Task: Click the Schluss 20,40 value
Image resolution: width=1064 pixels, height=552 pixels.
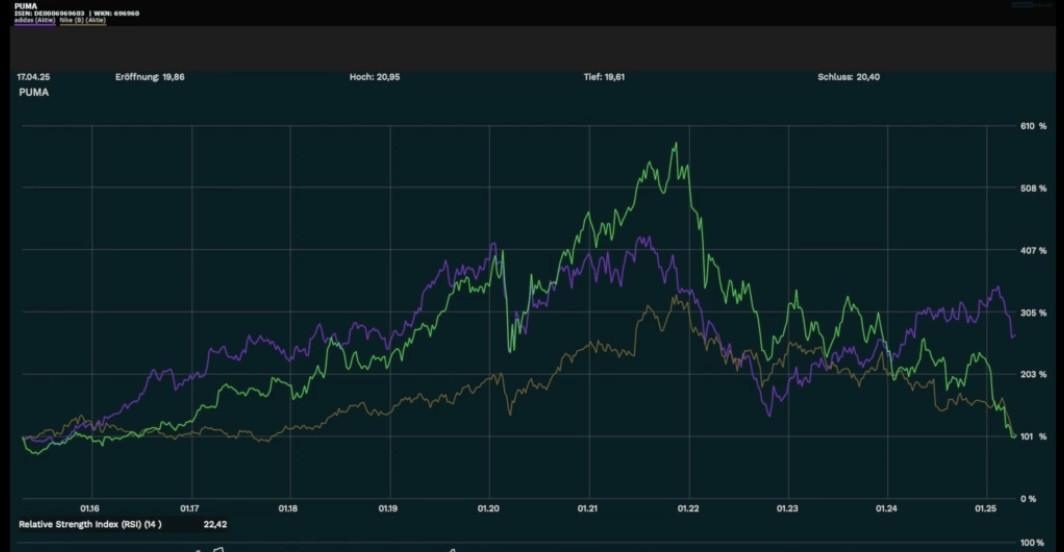Action: pyautogui.click(x=849, y=77)
